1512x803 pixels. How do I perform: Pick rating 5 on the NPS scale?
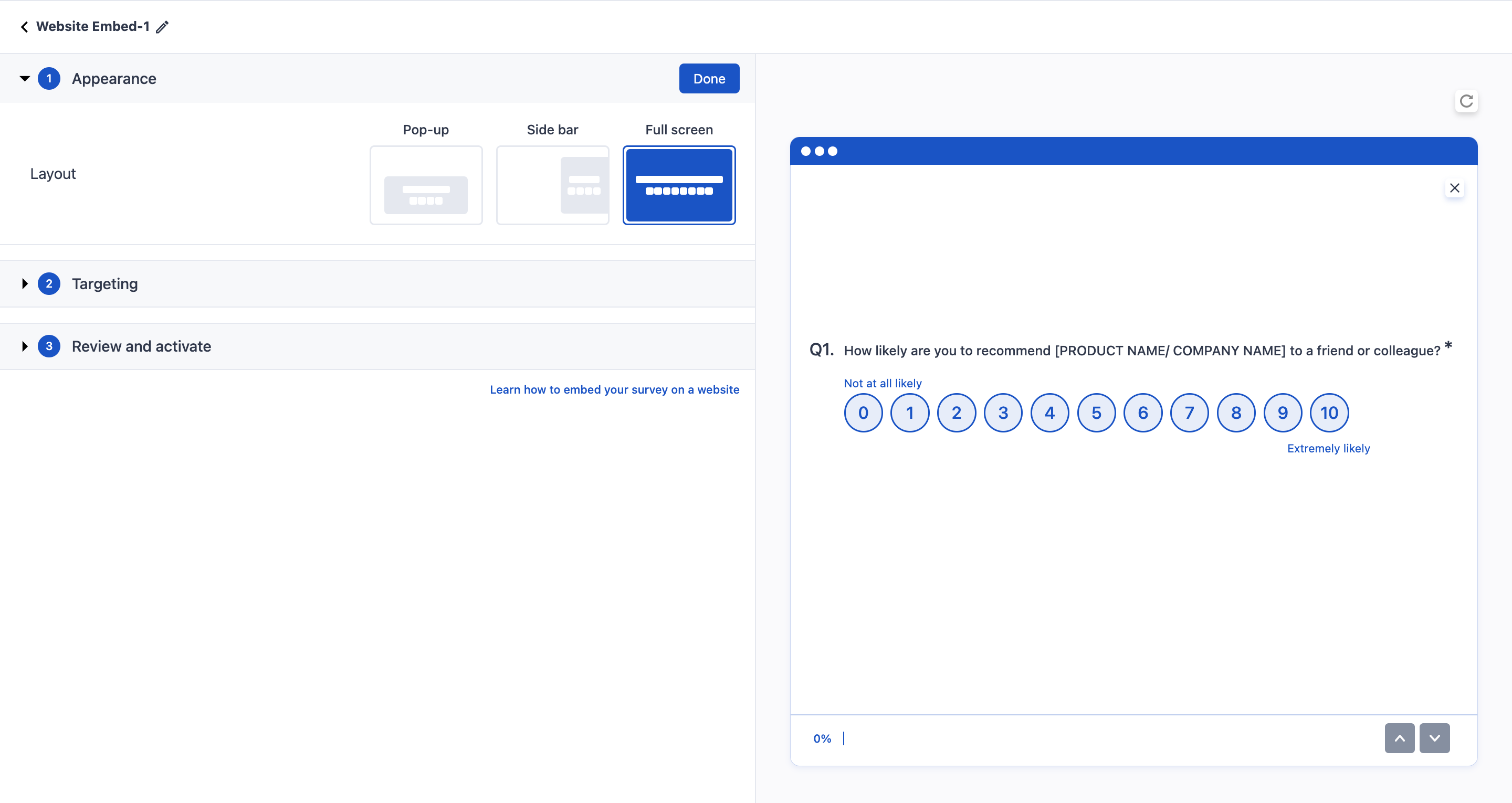click(x=1096, y=413)
